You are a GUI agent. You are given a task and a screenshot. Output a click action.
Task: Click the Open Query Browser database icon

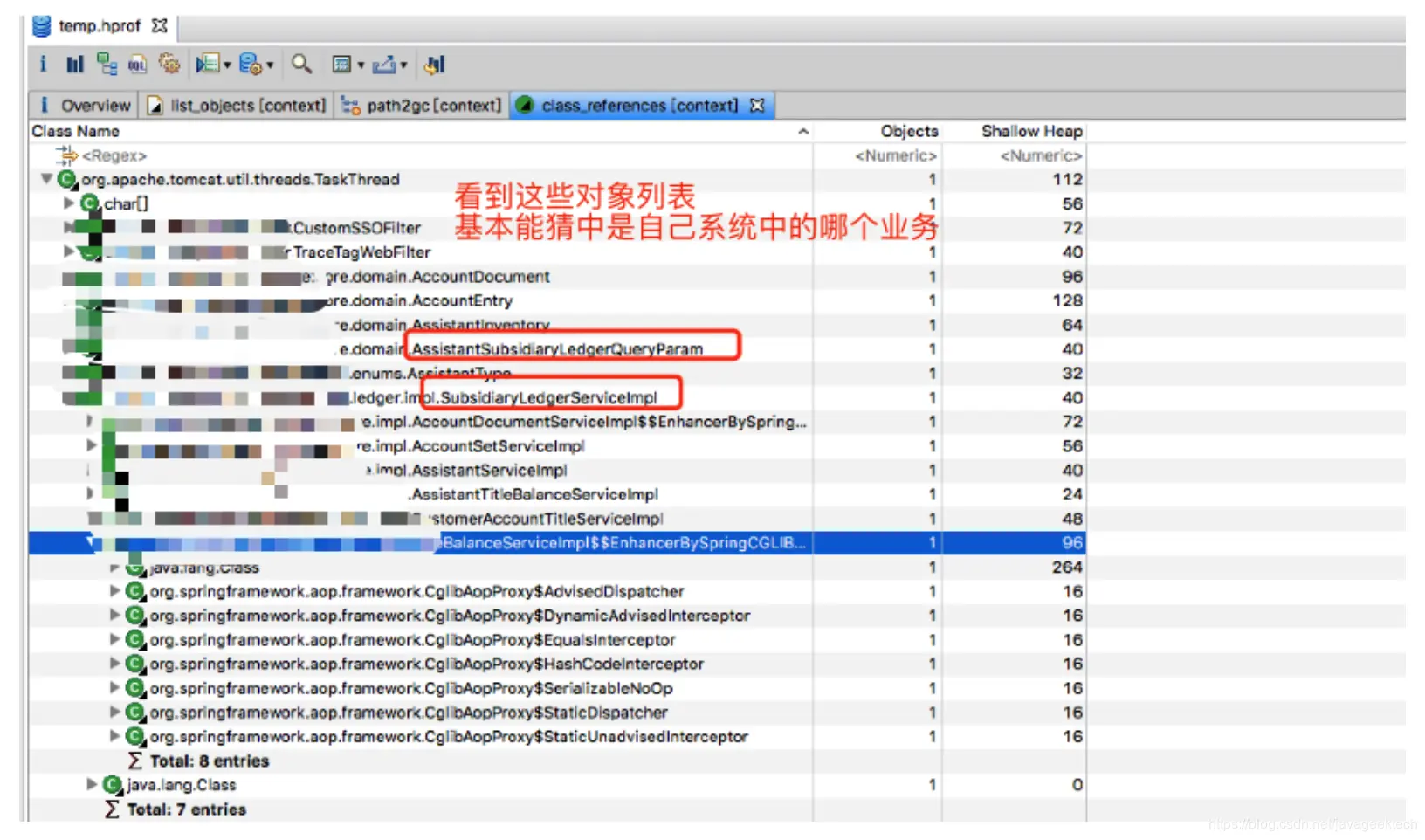[250, 64]
